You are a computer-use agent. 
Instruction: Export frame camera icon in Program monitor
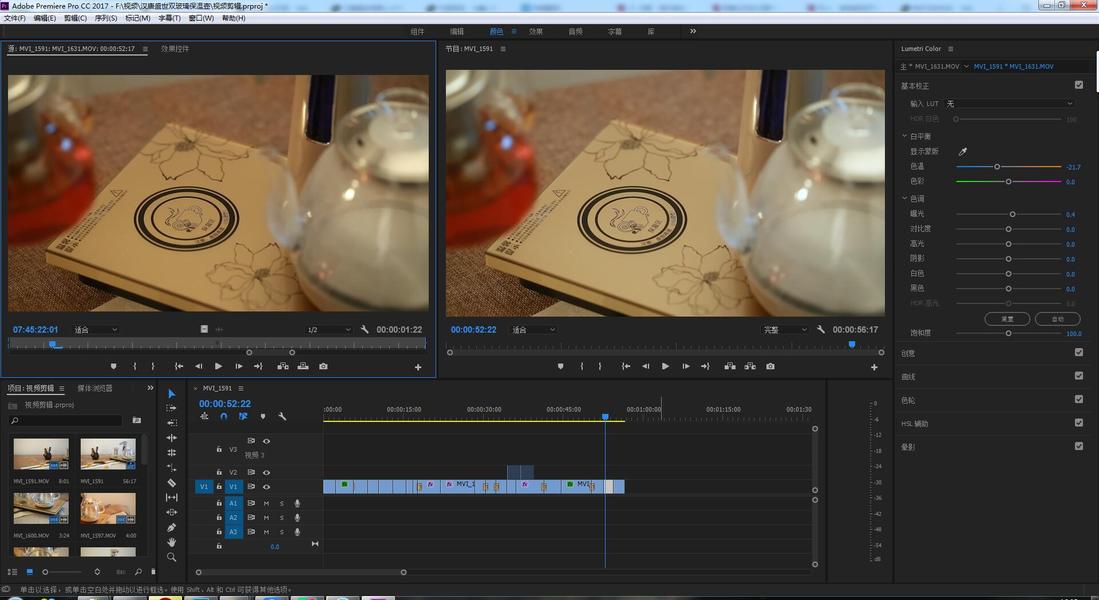(770, 366)
